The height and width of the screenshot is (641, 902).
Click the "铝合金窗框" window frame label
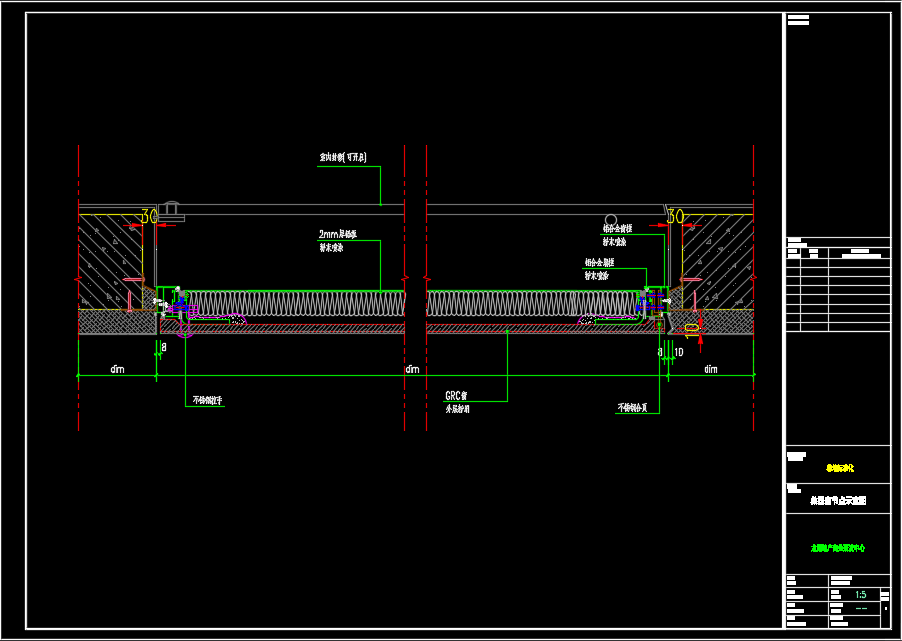(617, 229)
